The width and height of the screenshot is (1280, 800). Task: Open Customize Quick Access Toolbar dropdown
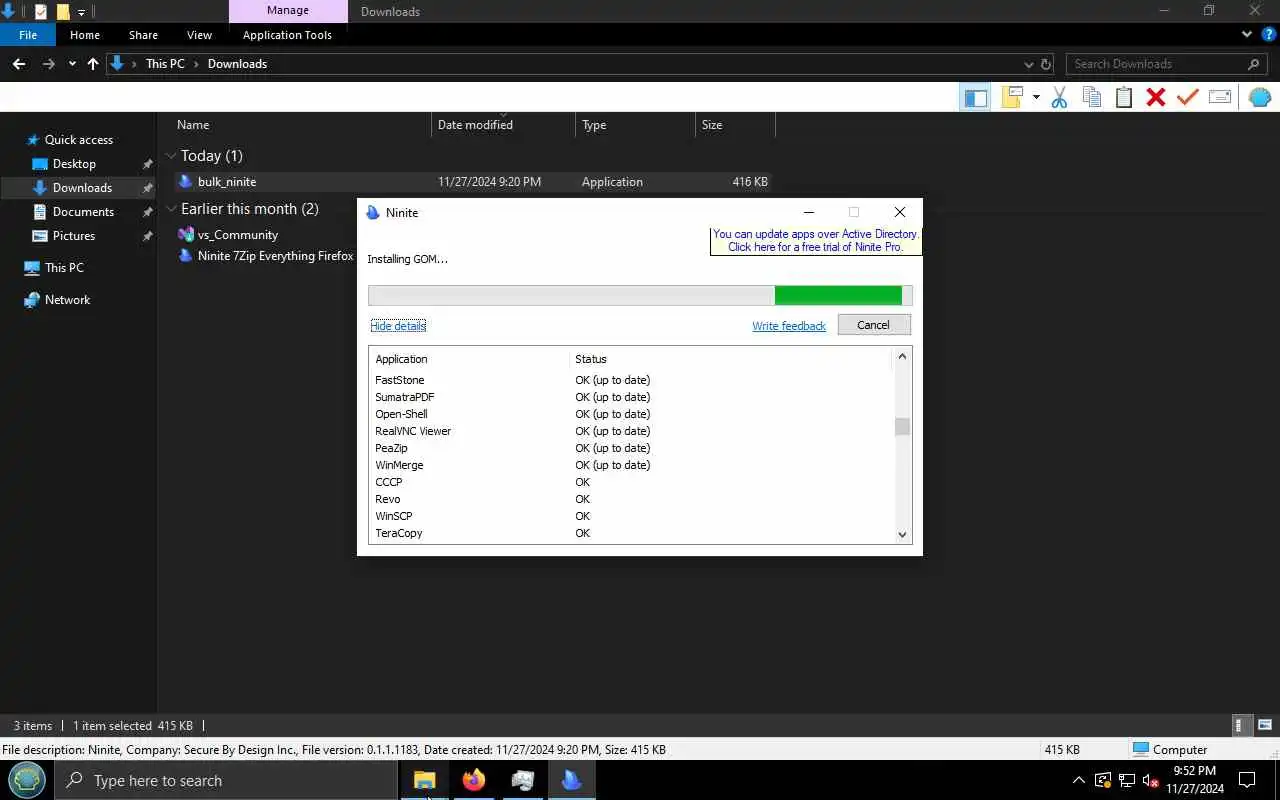coord(82,12)
